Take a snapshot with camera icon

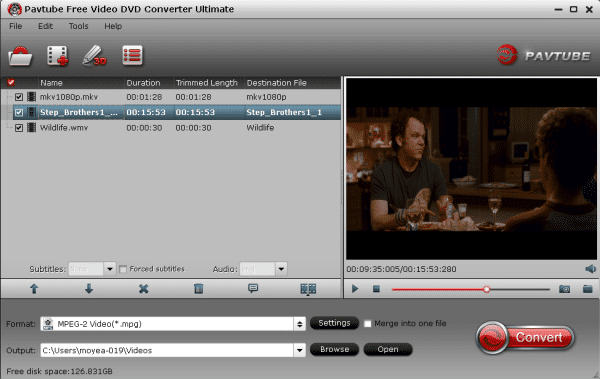point(564,289)
